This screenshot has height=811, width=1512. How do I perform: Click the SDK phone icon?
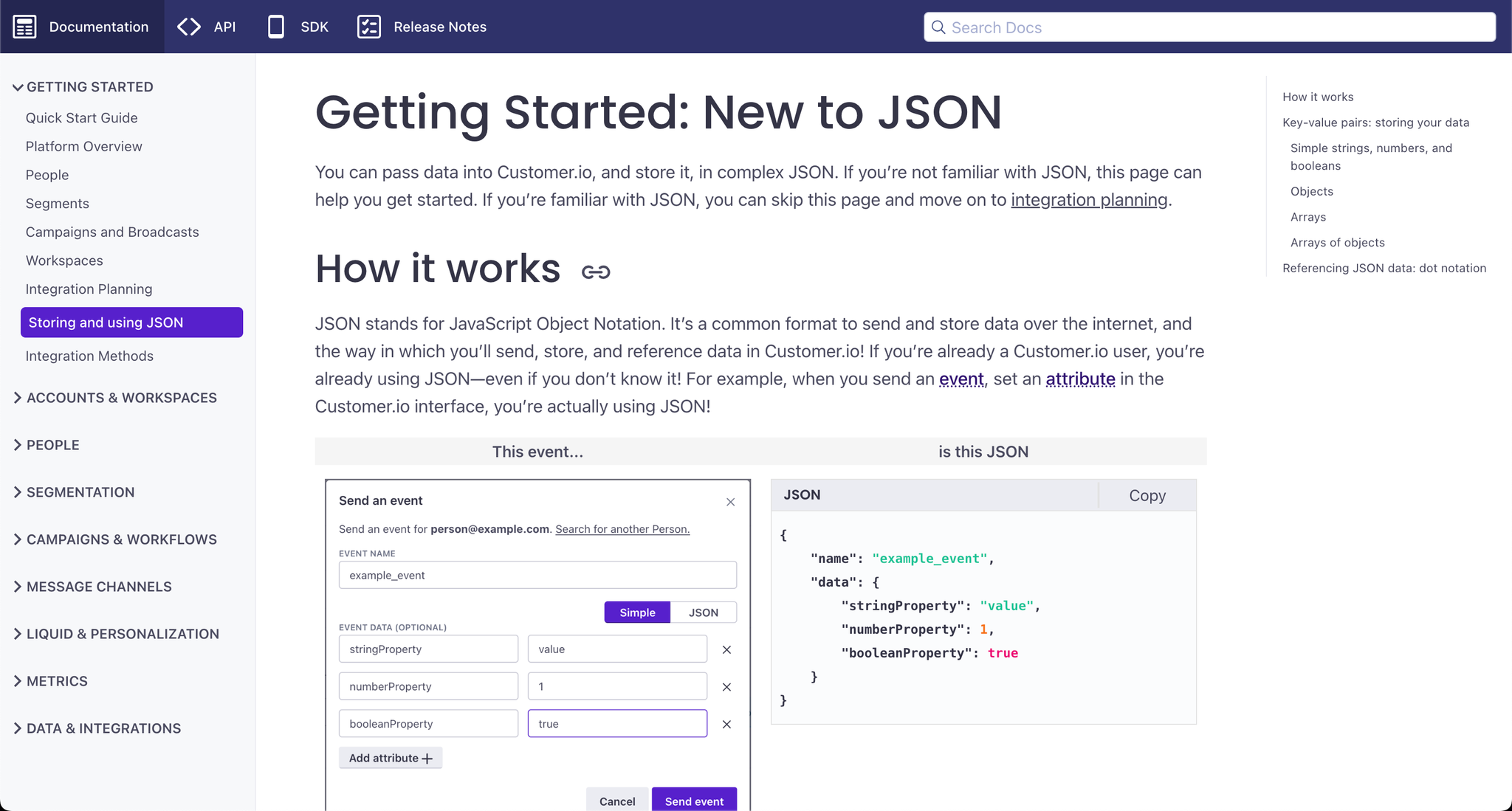[275, 27]
